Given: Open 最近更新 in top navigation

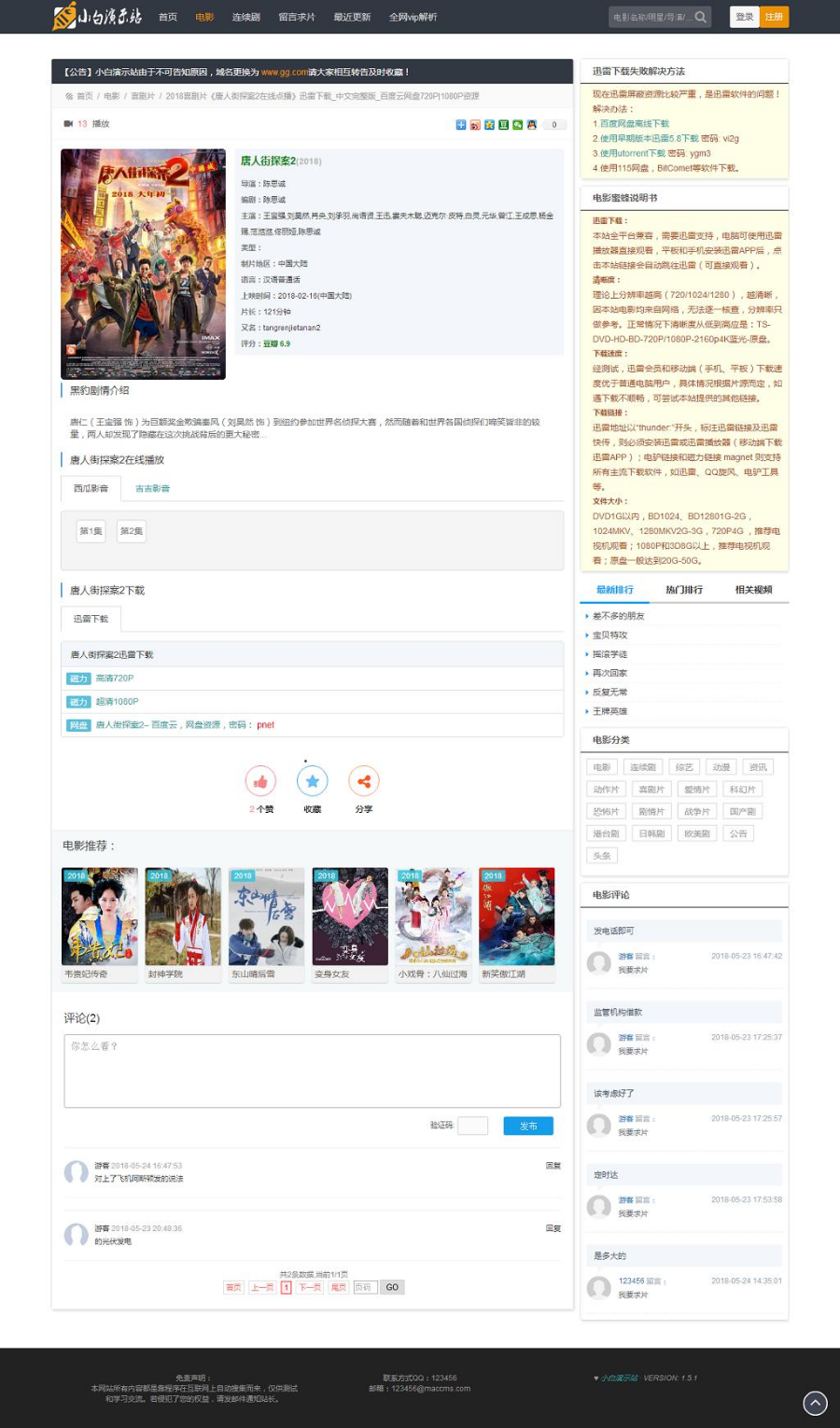Looking at the screenshot, I should [x=352, y=17].
